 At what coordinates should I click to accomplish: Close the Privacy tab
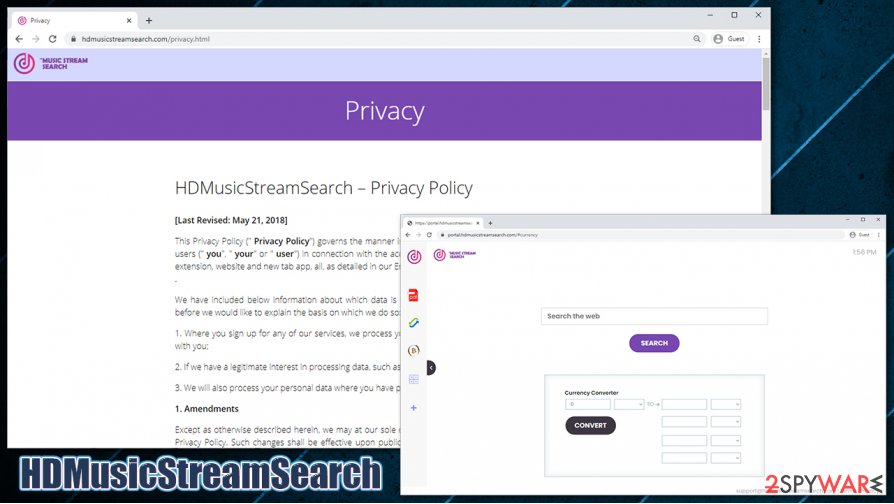pos(129,21)
